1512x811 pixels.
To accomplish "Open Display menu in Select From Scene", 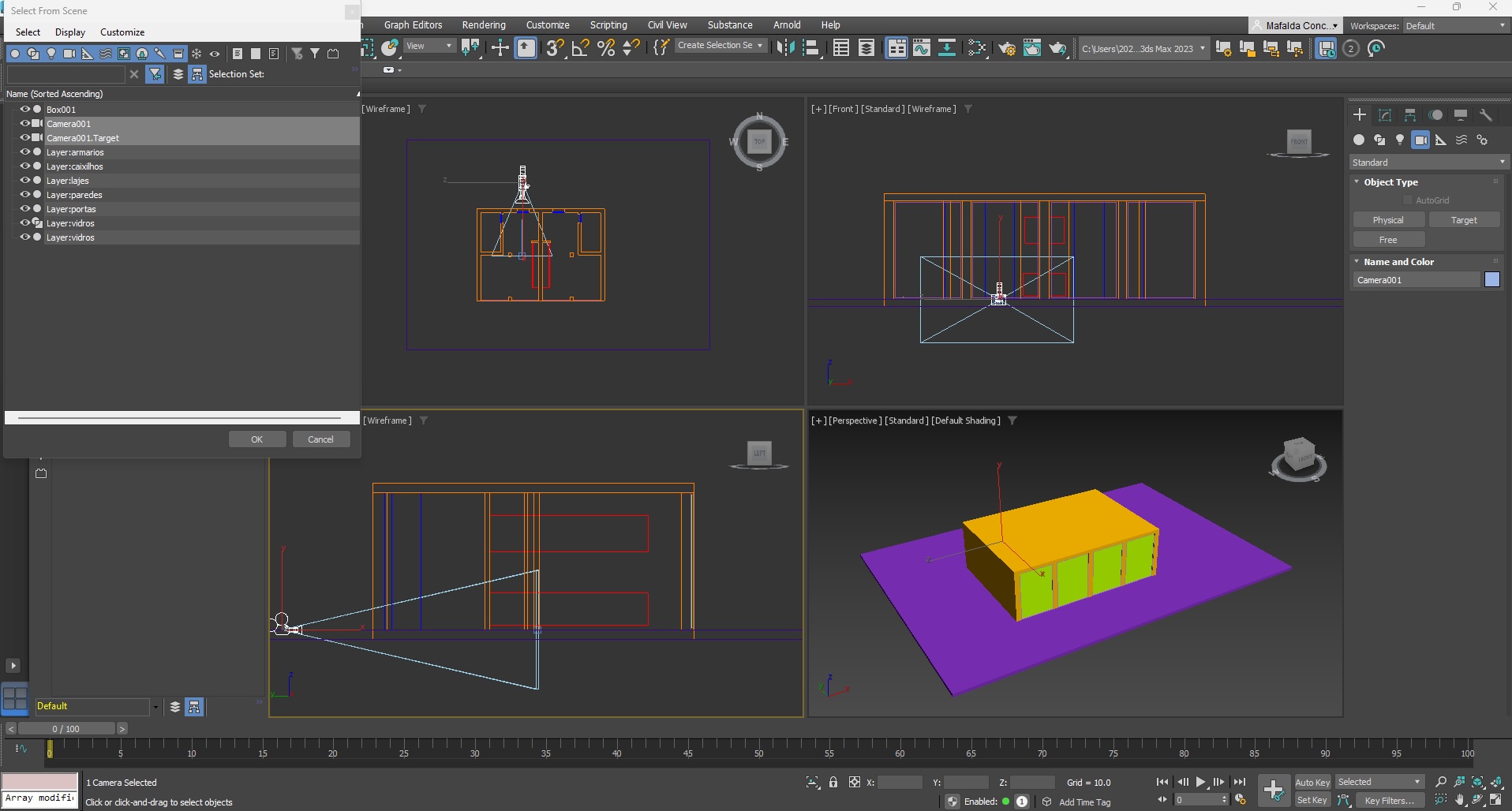I will (69, 32).
